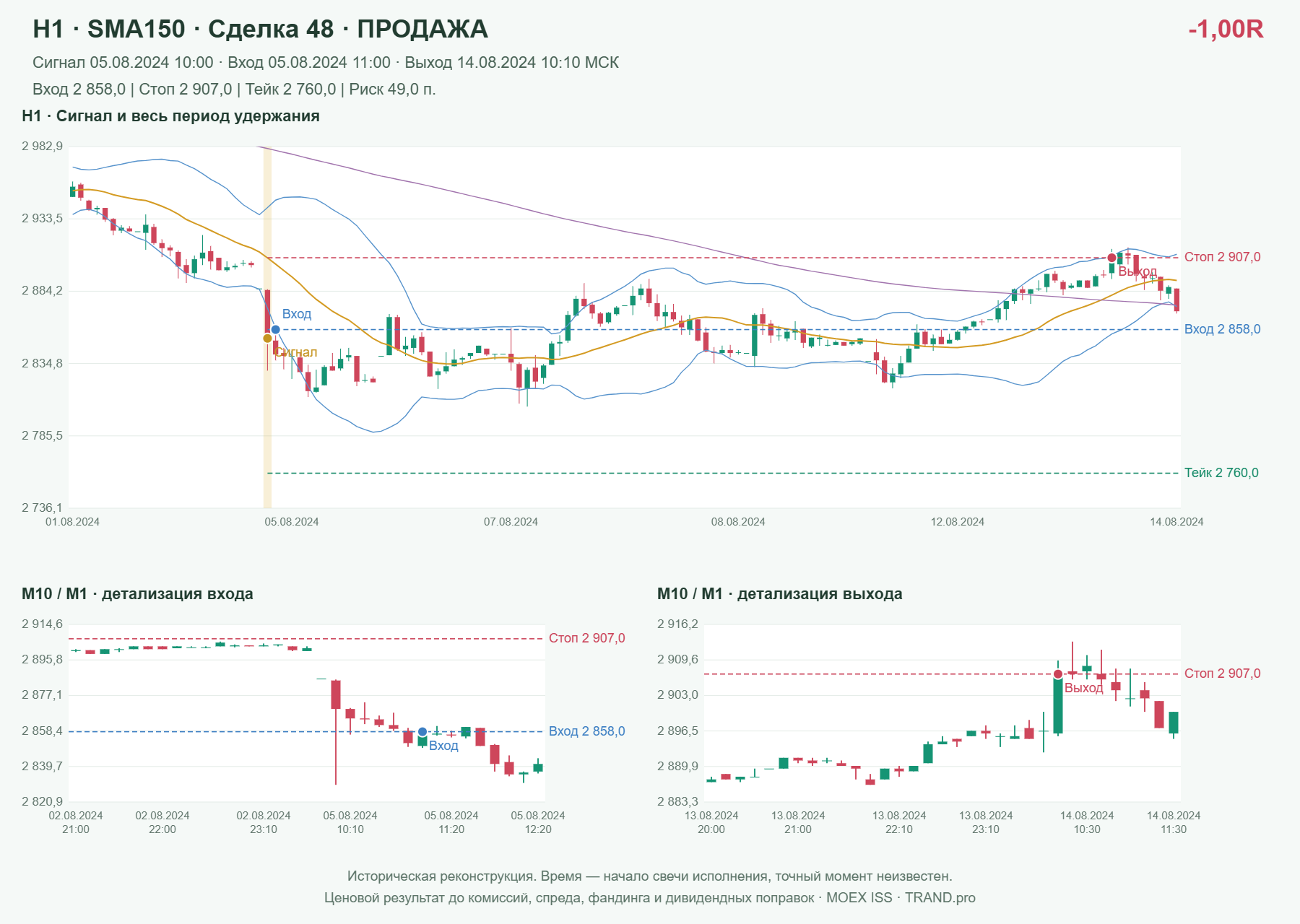Click the Тейк 2 760,0 label
The image size is (1300, 924).
pyautogui.click(x=1221, y=473)
